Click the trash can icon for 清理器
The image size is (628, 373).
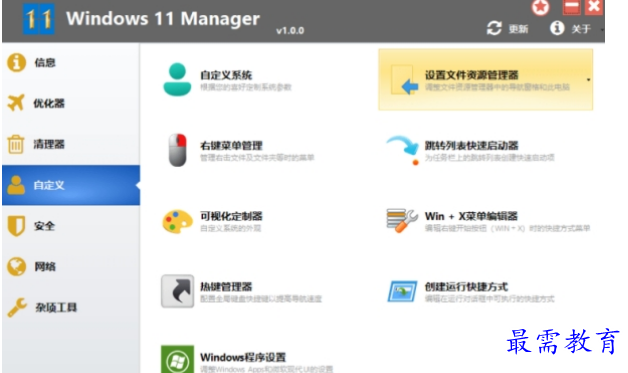tap(16, 144)
